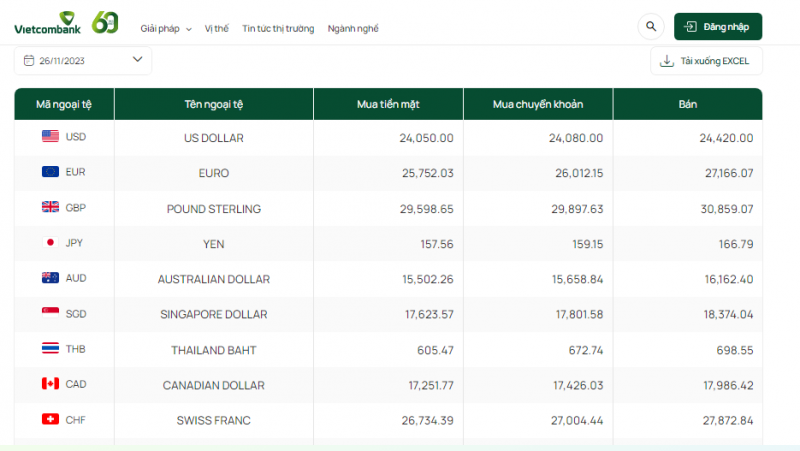Image resolution: width=800 pixels, height=451 pixels.
Task: Open the Vị thế menu item
Action: (x=216, y=29)
